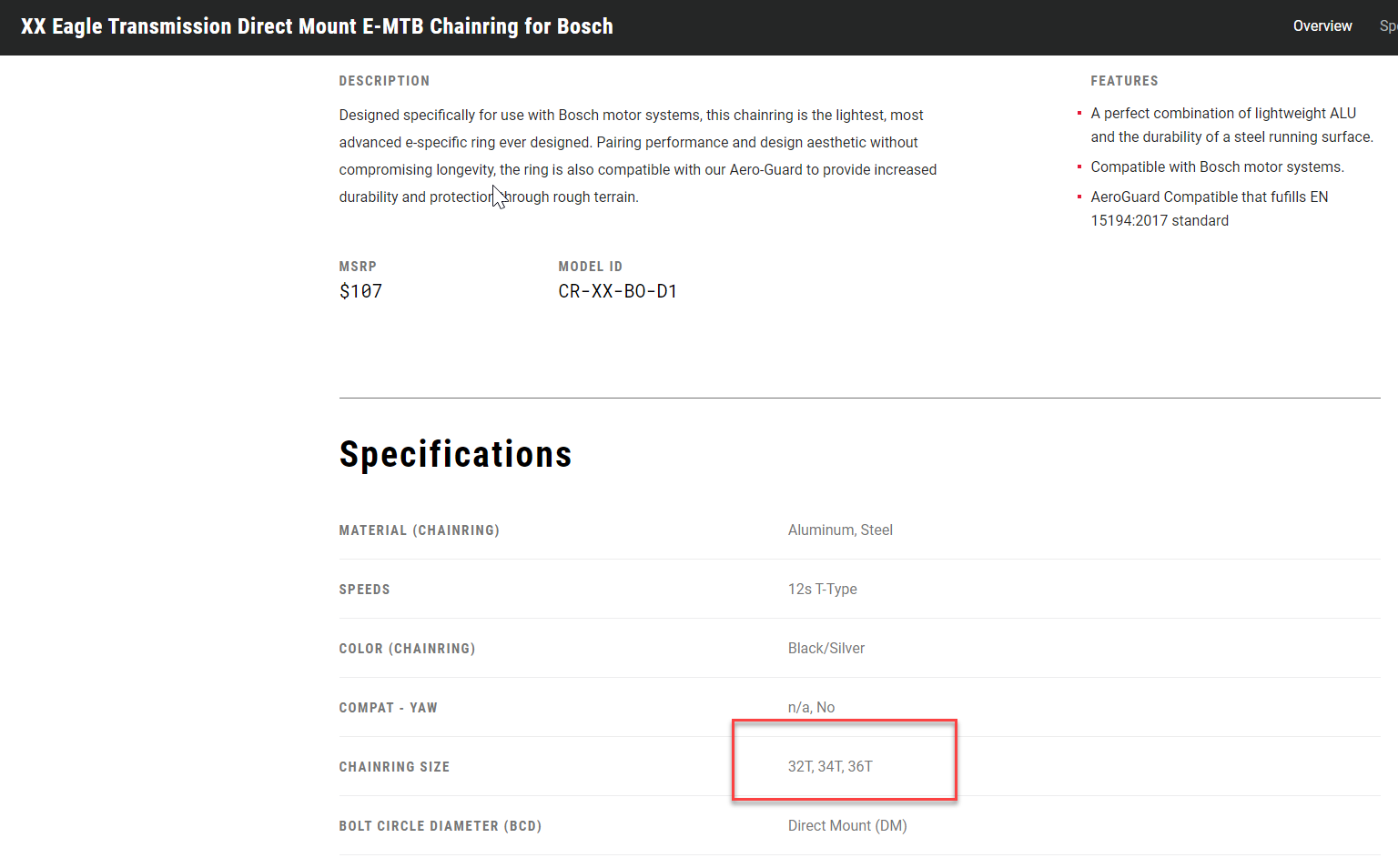Click the MSRP price $107
Viewport: 1398px width, 868px height.
(360, 291)
